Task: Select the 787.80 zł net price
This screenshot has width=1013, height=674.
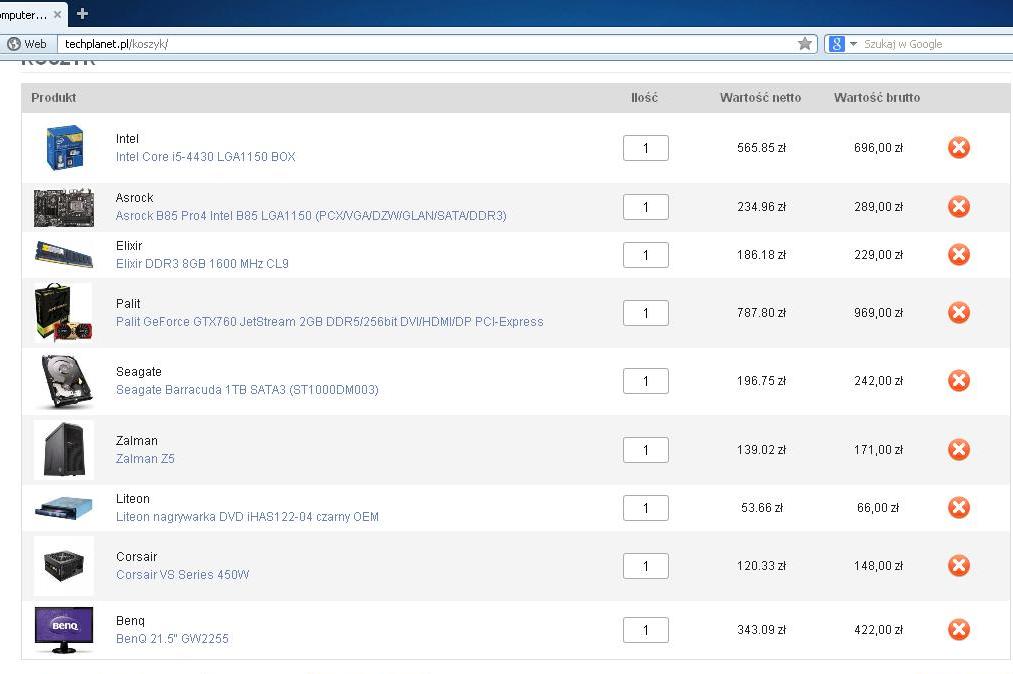Action: tap(761, 312)
